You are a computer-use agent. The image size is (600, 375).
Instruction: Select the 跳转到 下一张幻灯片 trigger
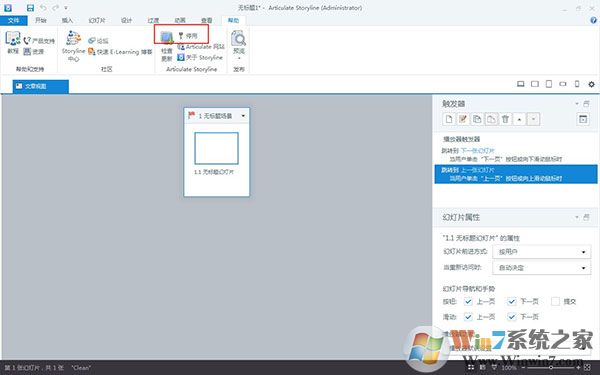point(516,155)
